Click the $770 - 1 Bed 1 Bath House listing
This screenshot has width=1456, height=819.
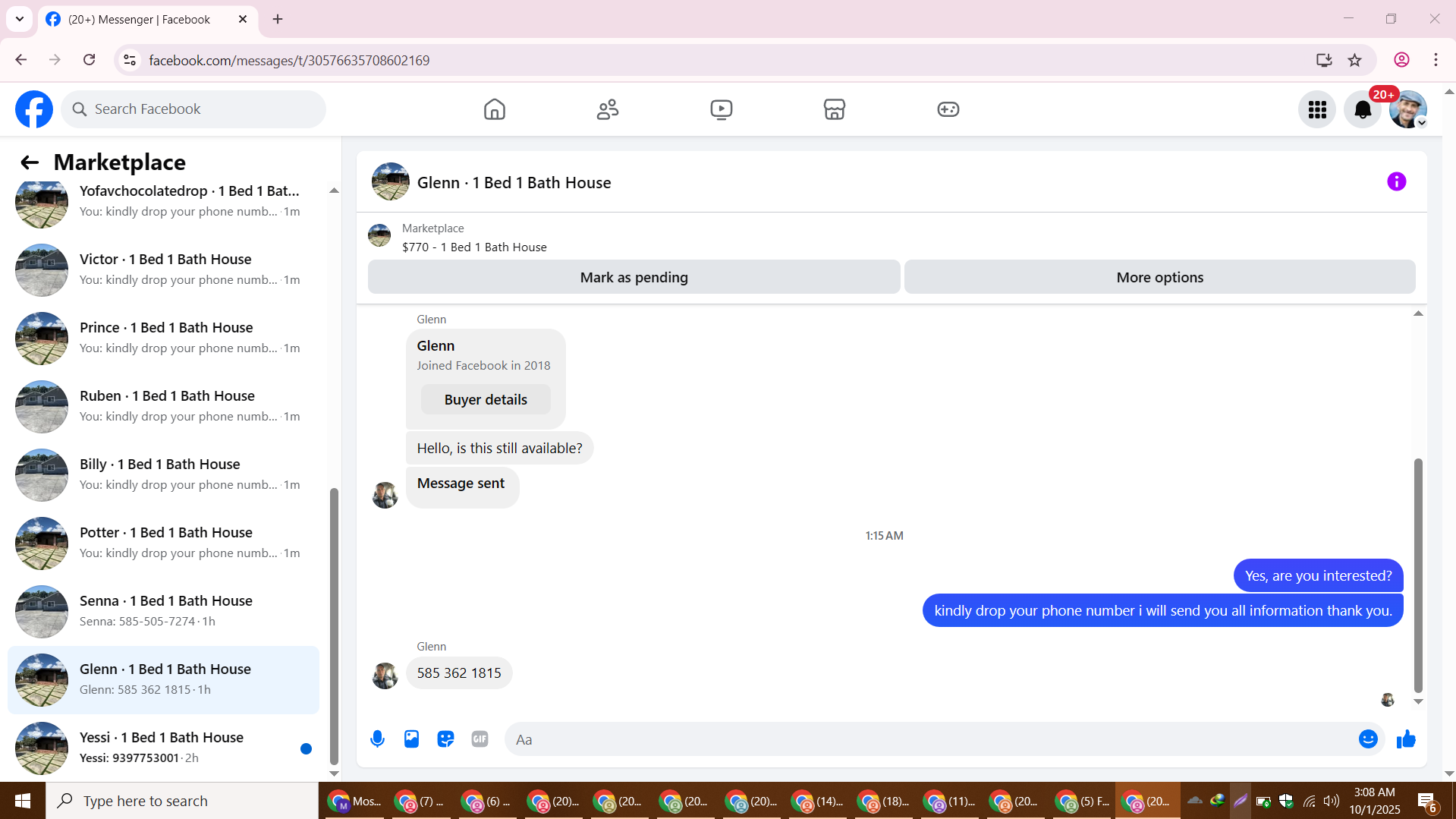(474, 247)
